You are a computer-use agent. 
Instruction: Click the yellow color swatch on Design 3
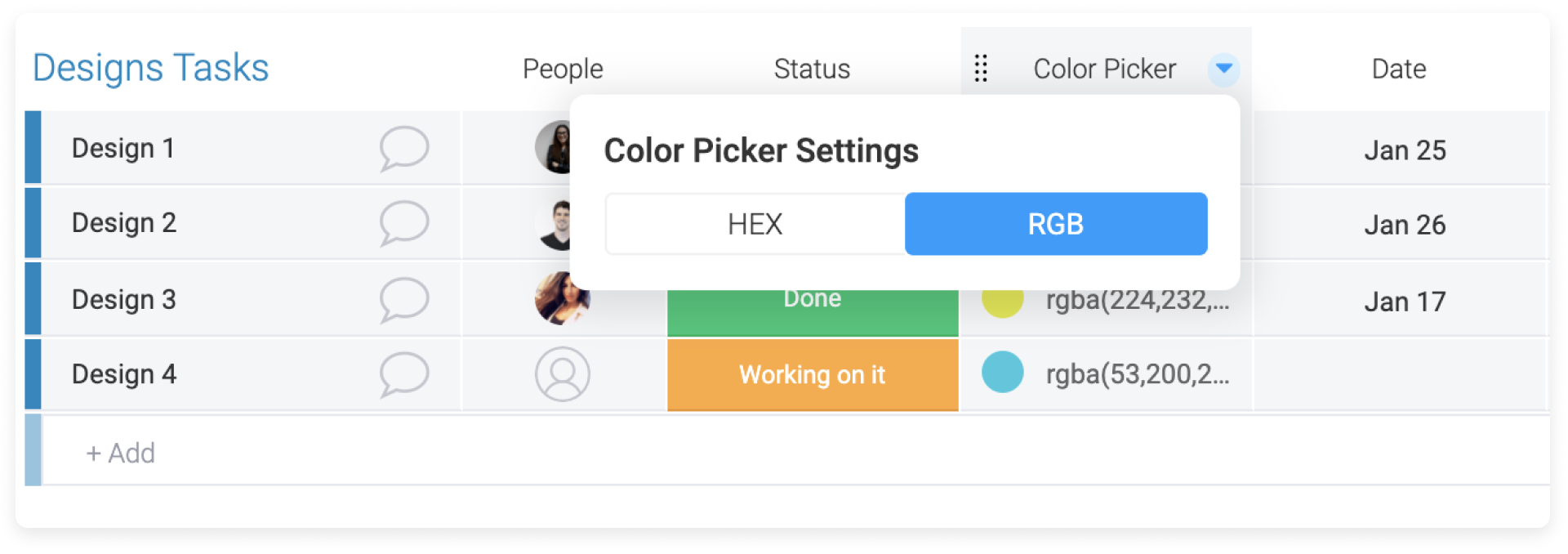pyautogui.click(x=1002, y=302)
